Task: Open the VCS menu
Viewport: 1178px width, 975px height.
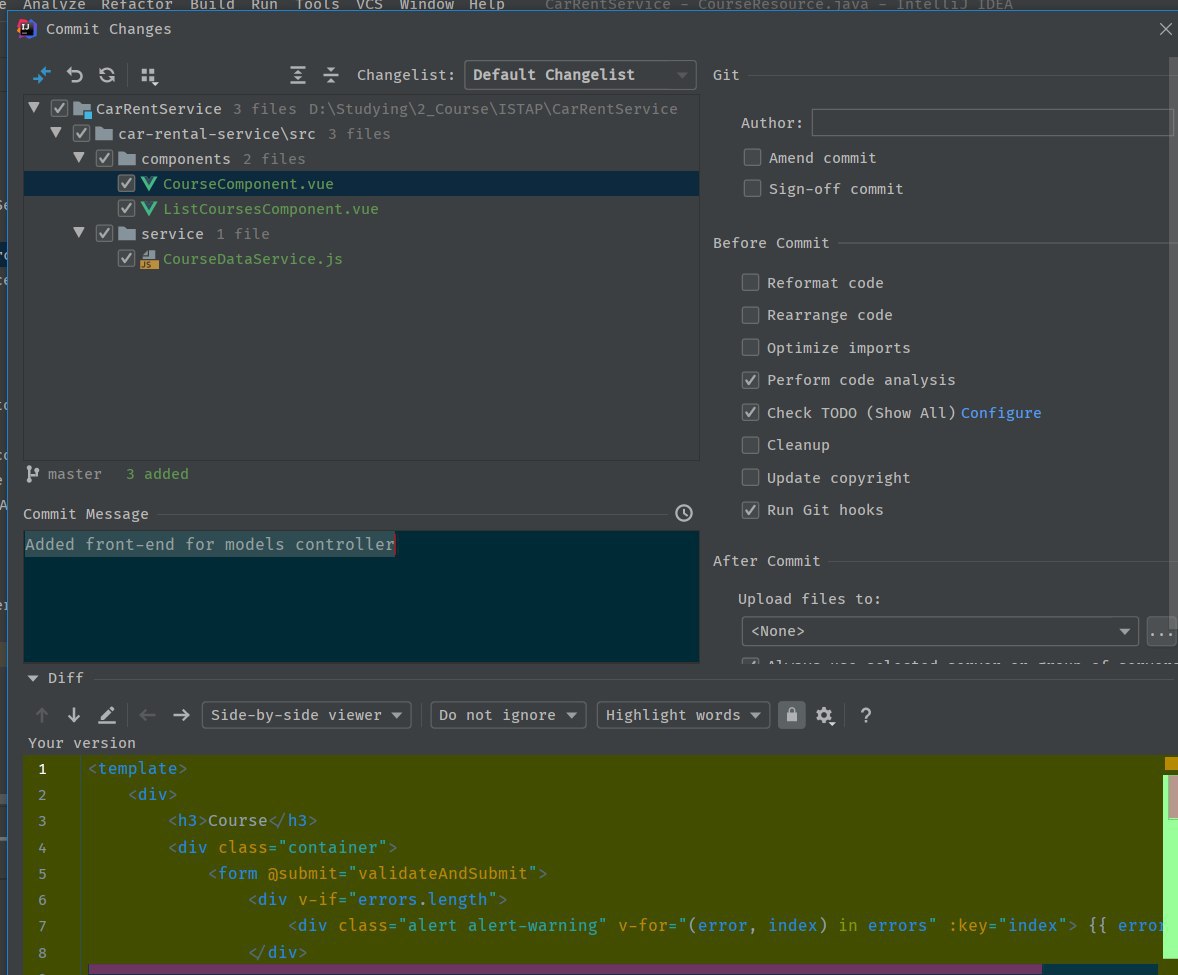Action: [369, 5]
